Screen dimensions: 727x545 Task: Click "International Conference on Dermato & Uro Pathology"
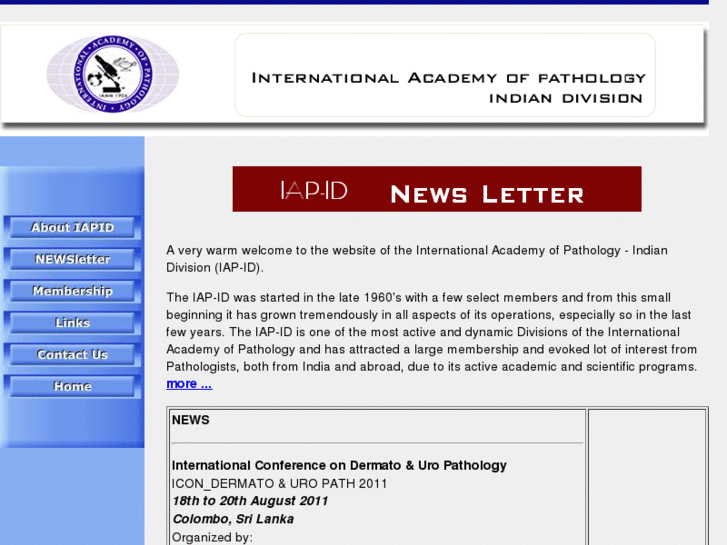[x=339, y=465]
